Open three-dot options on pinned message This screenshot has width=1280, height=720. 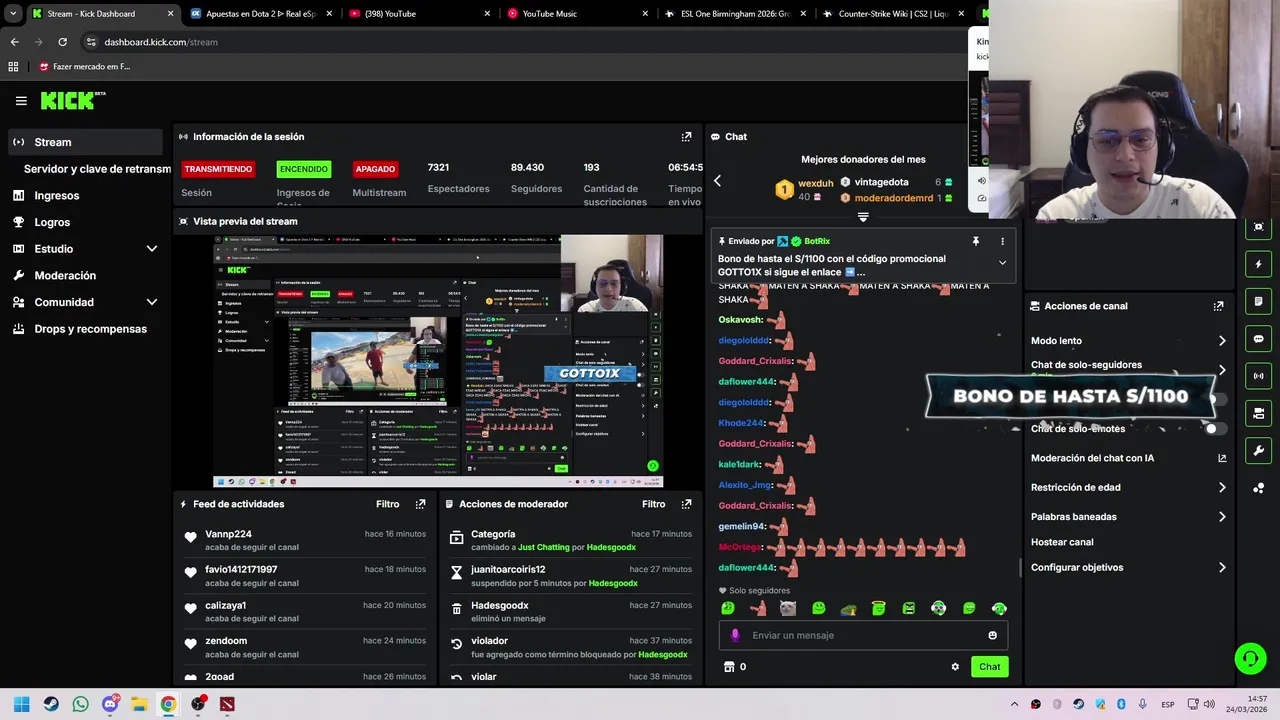pyautogui.click(x=1002, y=241)
